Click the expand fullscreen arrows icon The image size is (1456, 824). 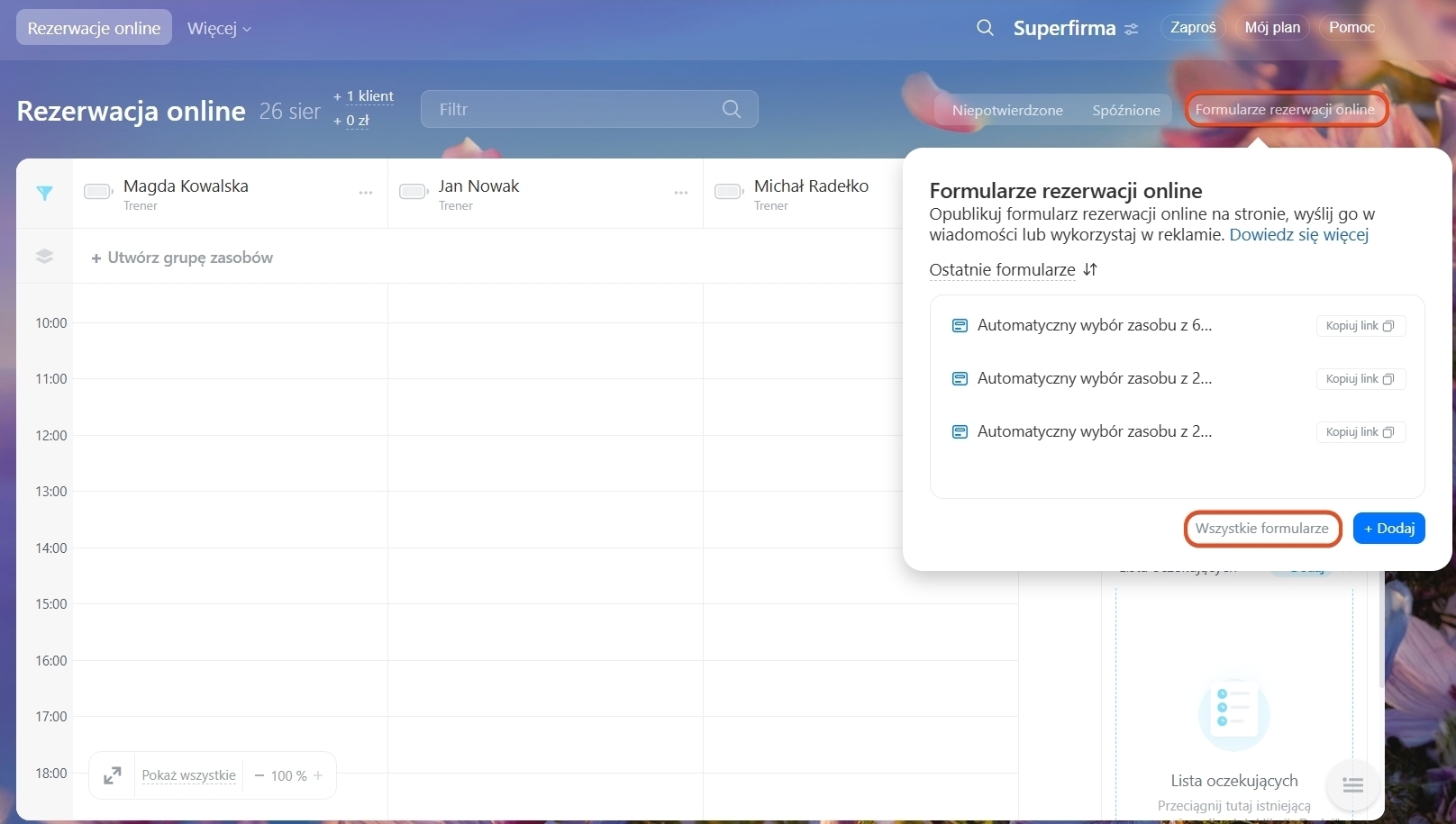(x=113, y=775)
